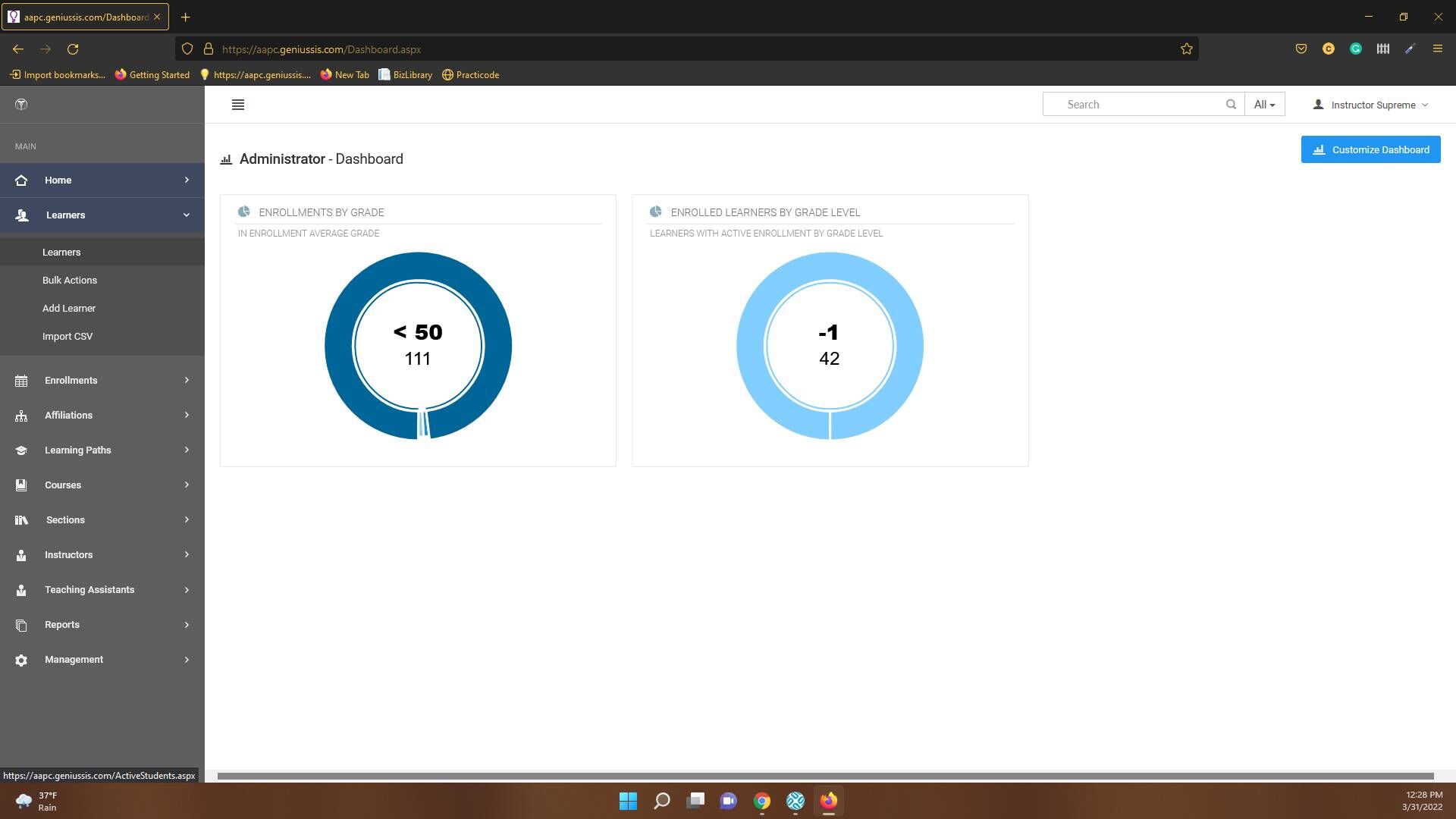Click the search magnifier icon

tap(1231, 105)
